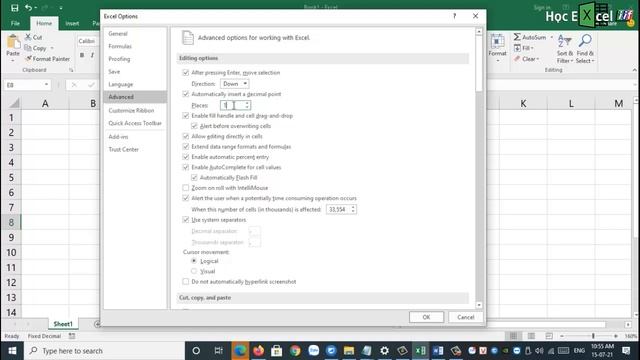This screenshot has width=640, height=360.
Task: Uncheck Automatically insert a decimal point
Action: (x=186, y=94)
